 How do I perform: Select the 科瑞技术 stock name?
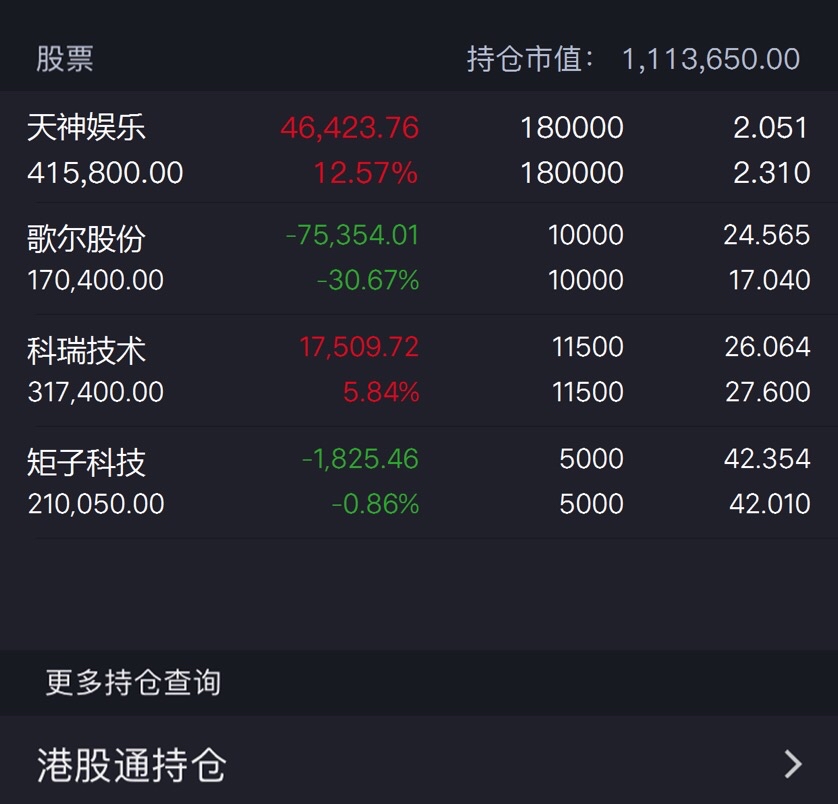pos(86,351)
